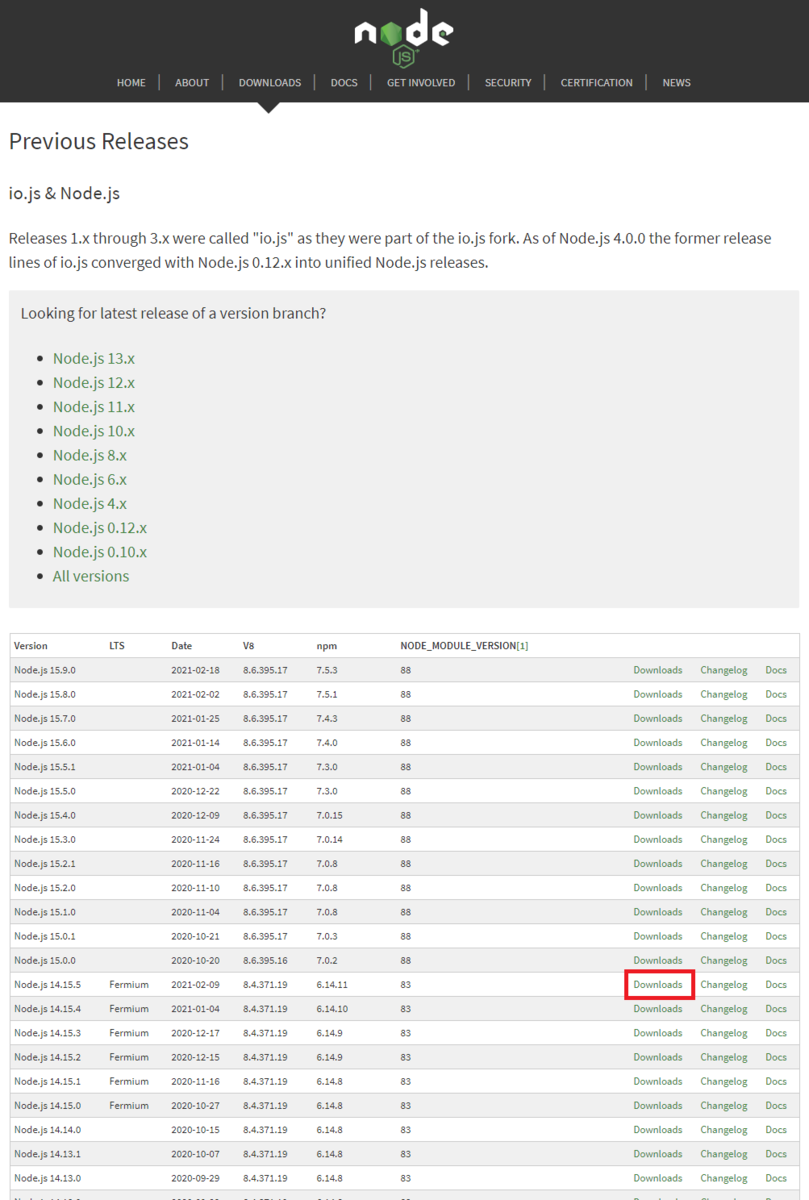Click Downloads for Node.js 15.5.1
The height and width of the screenshot is (1200, 809).
pos(658,767)
